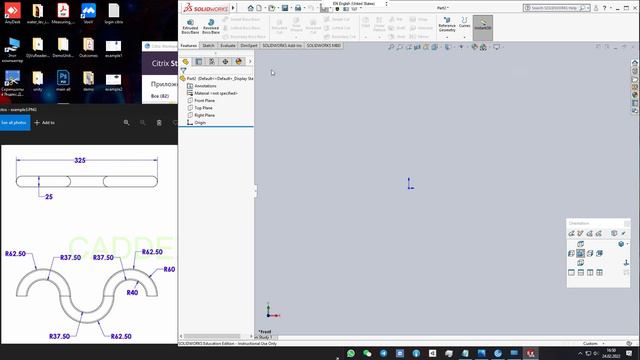Viewport: 640px width, 360px height.
Task: Click the delete trash icon in Photos
Action: coord(159,122)
